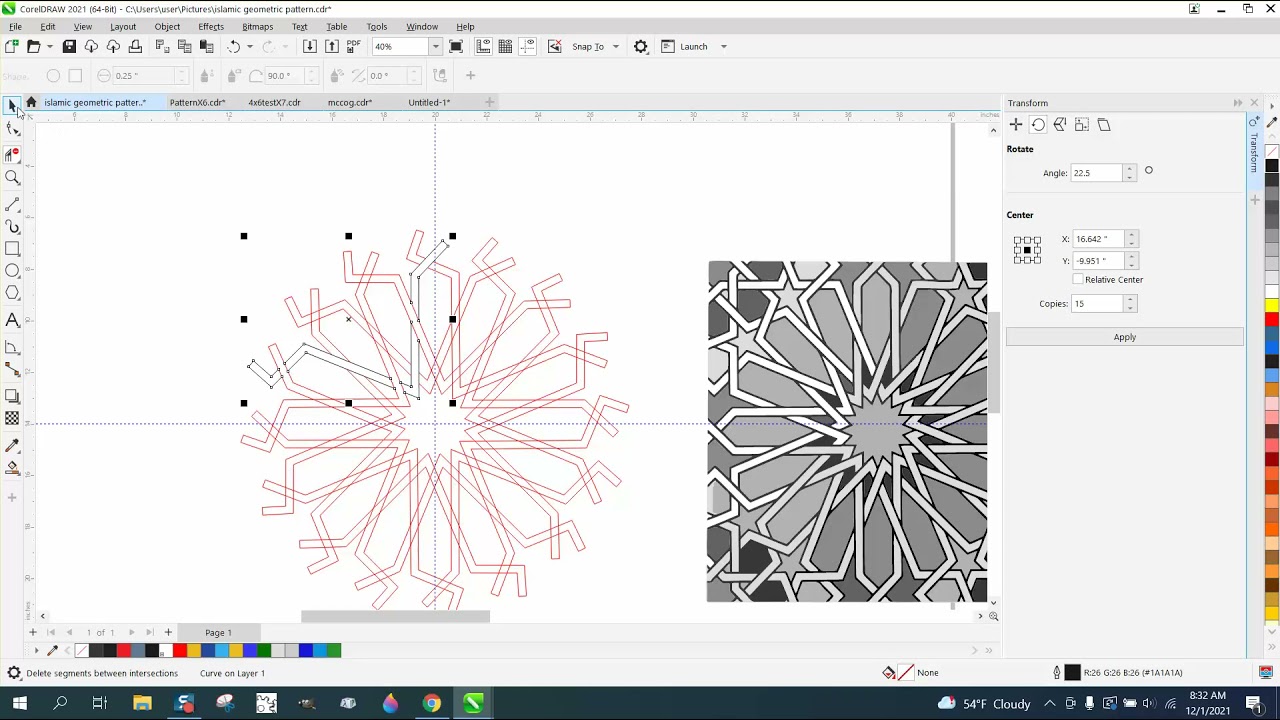Click the Full-Screen Preview icon
This screenshot has width=1280, height=720.
coord(456,47)
